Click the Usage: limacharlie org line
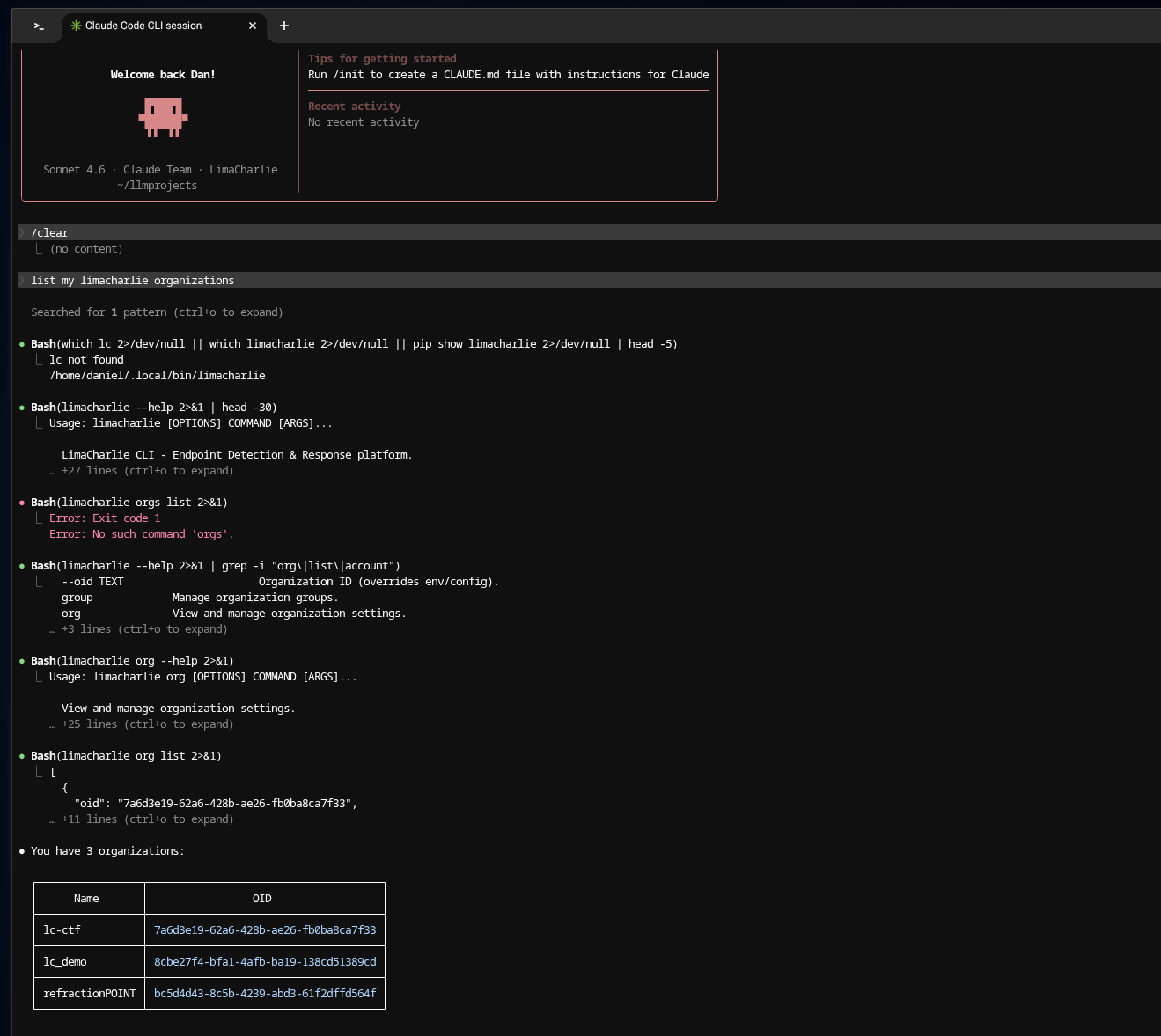Viewport: 1161px width, 1036px height. pos(203,677)
